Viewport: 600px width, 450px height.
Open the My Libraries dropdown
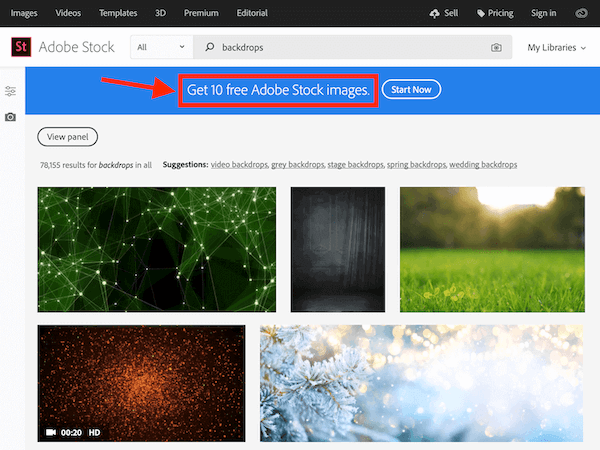click(x=554, y=47)
